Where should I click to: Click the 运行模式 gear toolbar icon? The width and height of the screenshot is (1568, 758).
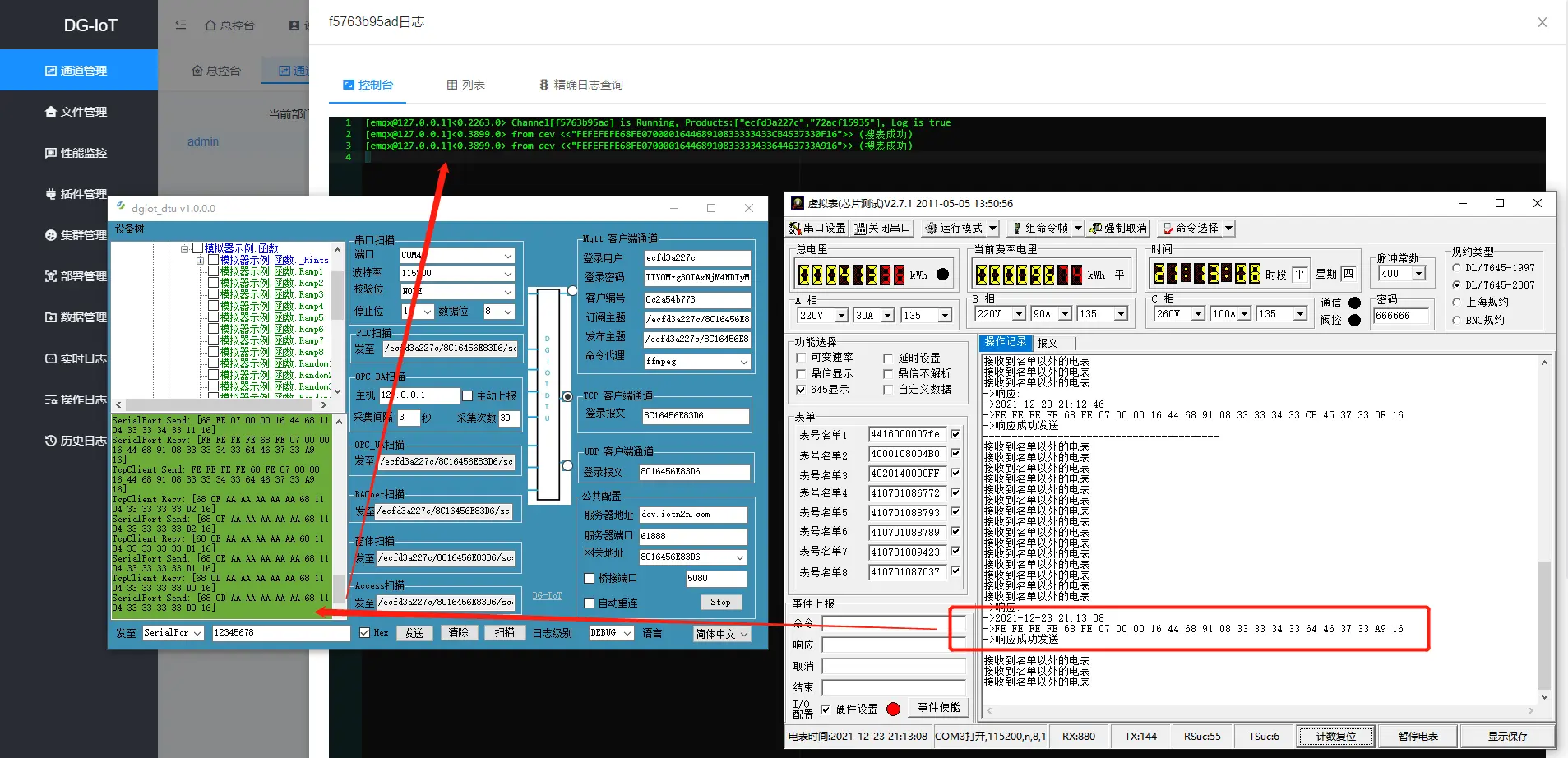(932, 229)
